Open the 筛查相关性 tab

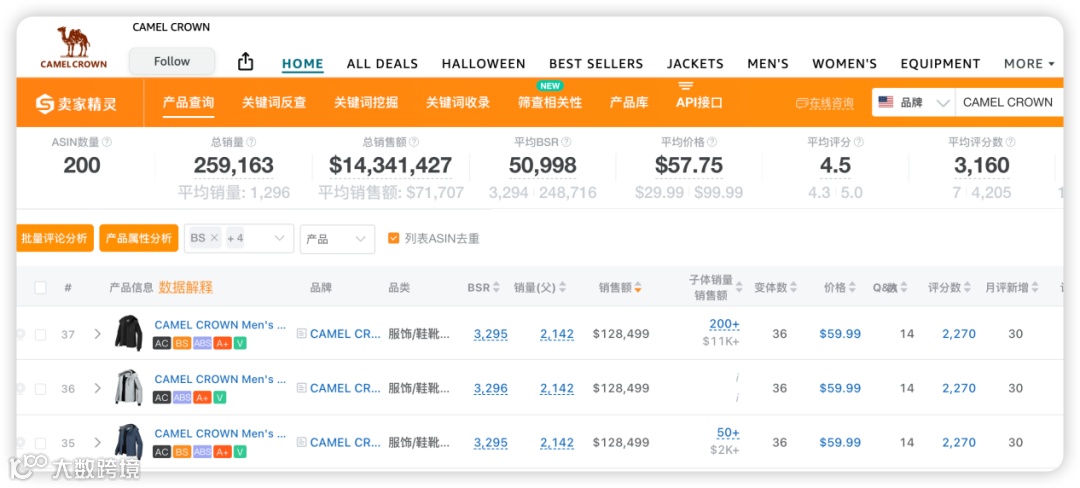(550, 103)
